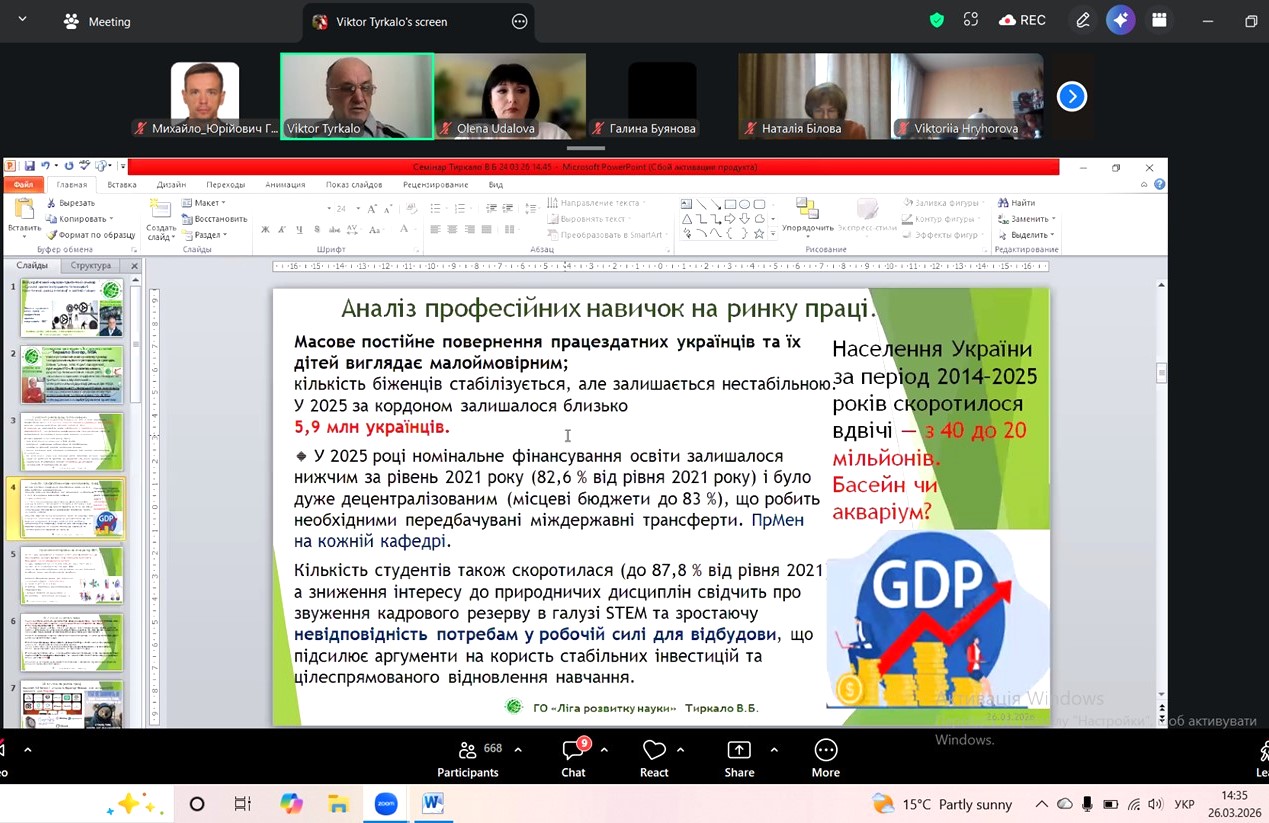Select the Olena Udalova video thumbnail

point(510,96)
